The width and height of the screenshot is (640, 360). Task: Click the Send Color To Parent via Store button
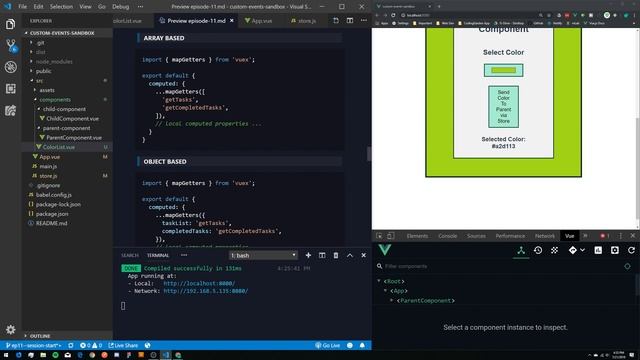[x=503, y=107]
